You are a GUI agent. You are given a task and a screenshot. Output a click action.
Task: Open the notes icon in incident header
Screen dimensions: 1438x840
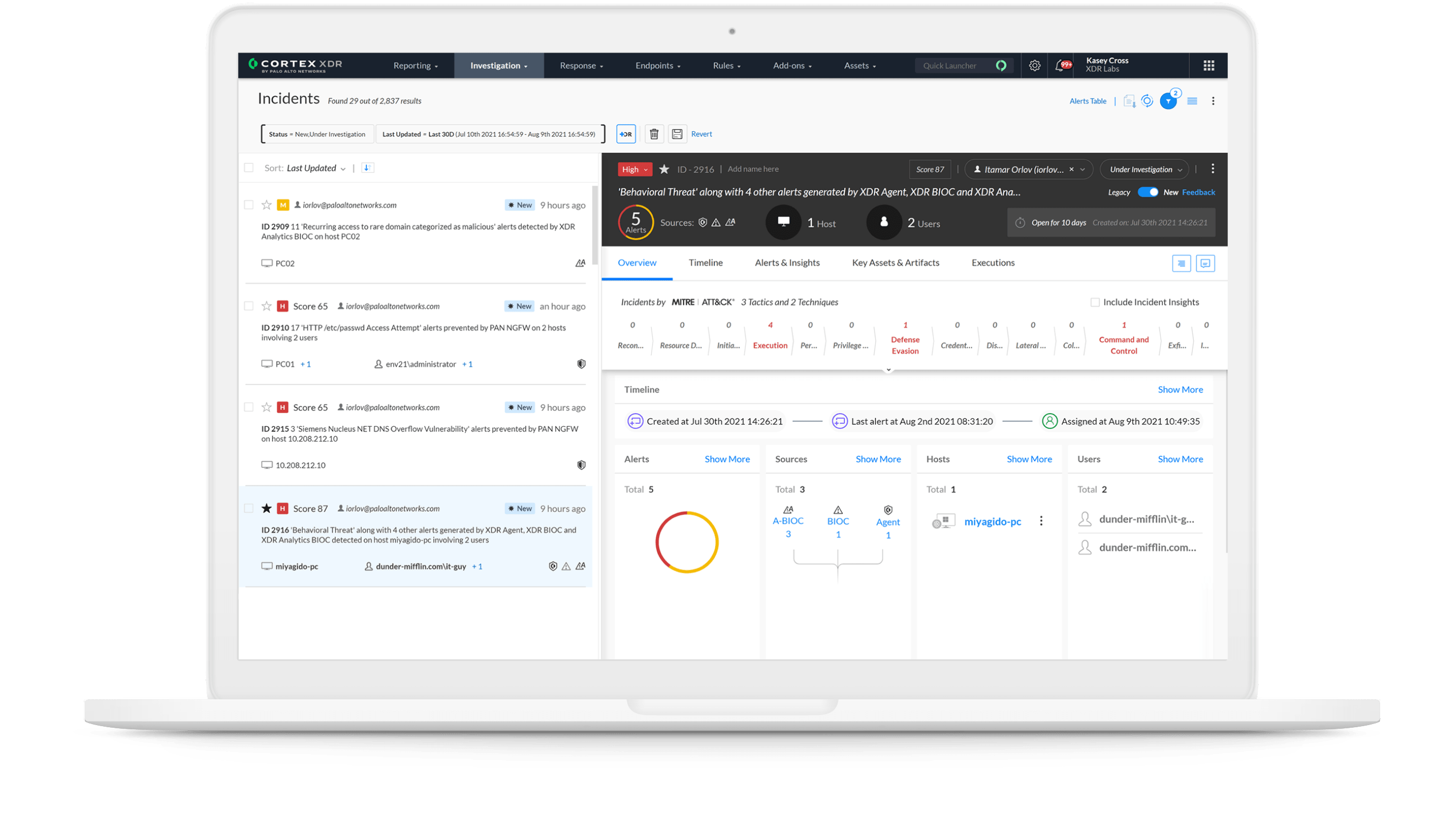pos(1181,263)
